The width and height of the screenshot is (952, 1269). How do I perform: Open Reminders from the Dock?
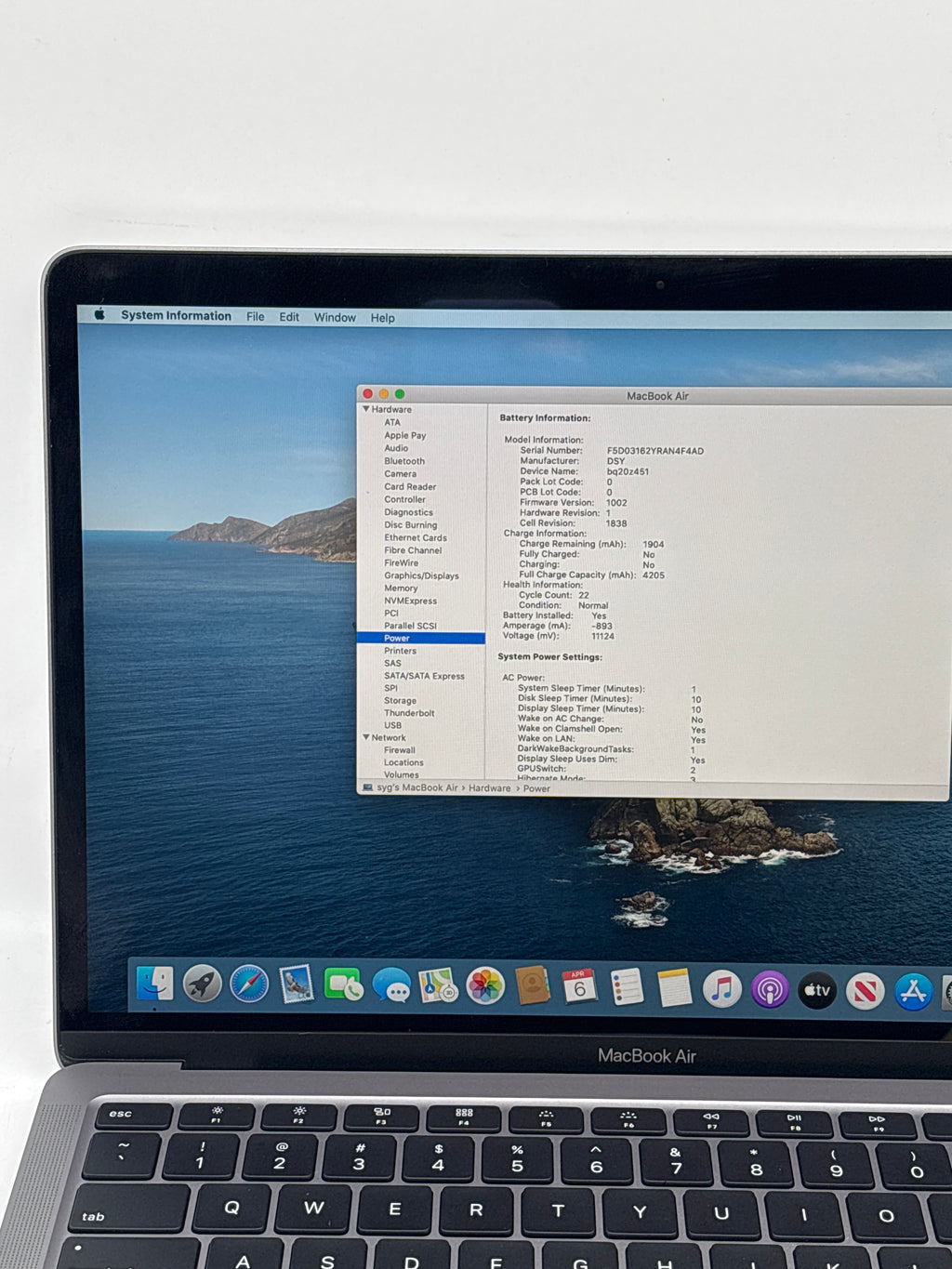click(627, 987)
